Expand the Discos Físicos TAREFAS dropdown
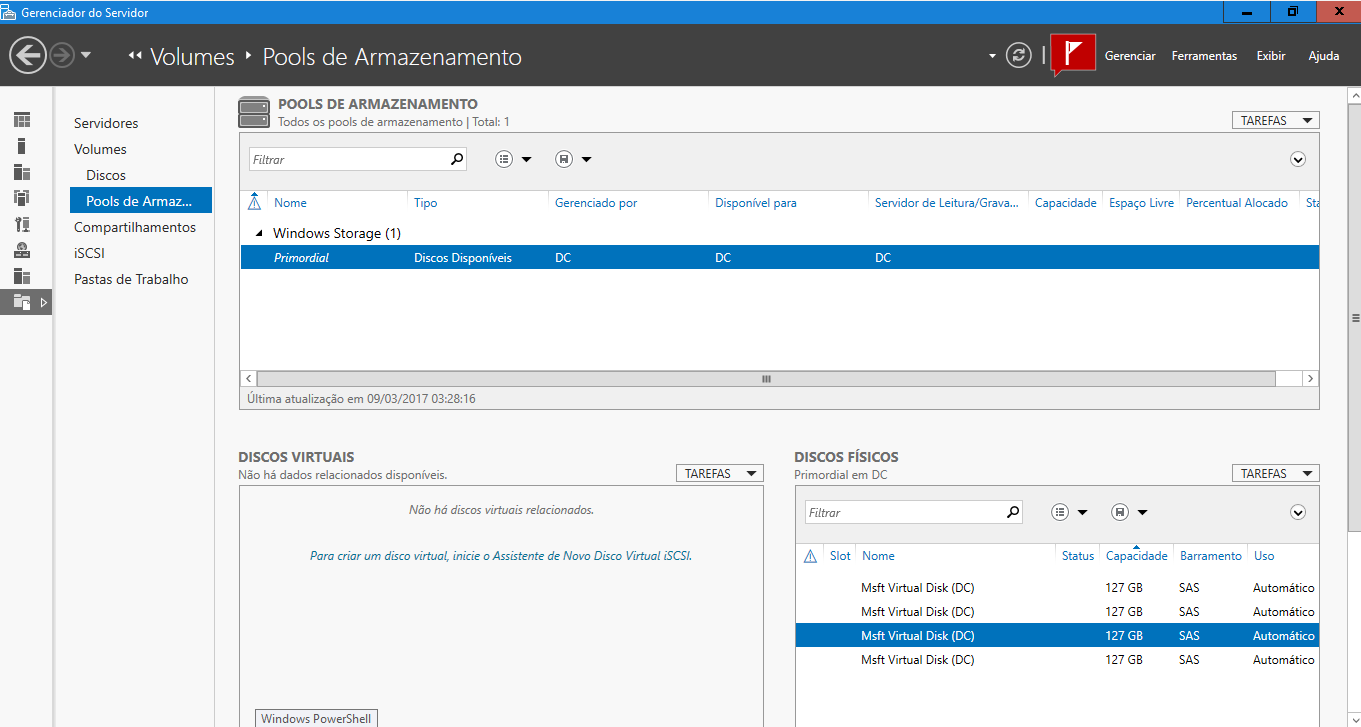1361x727 pixels. click(x=1275, y=474)
